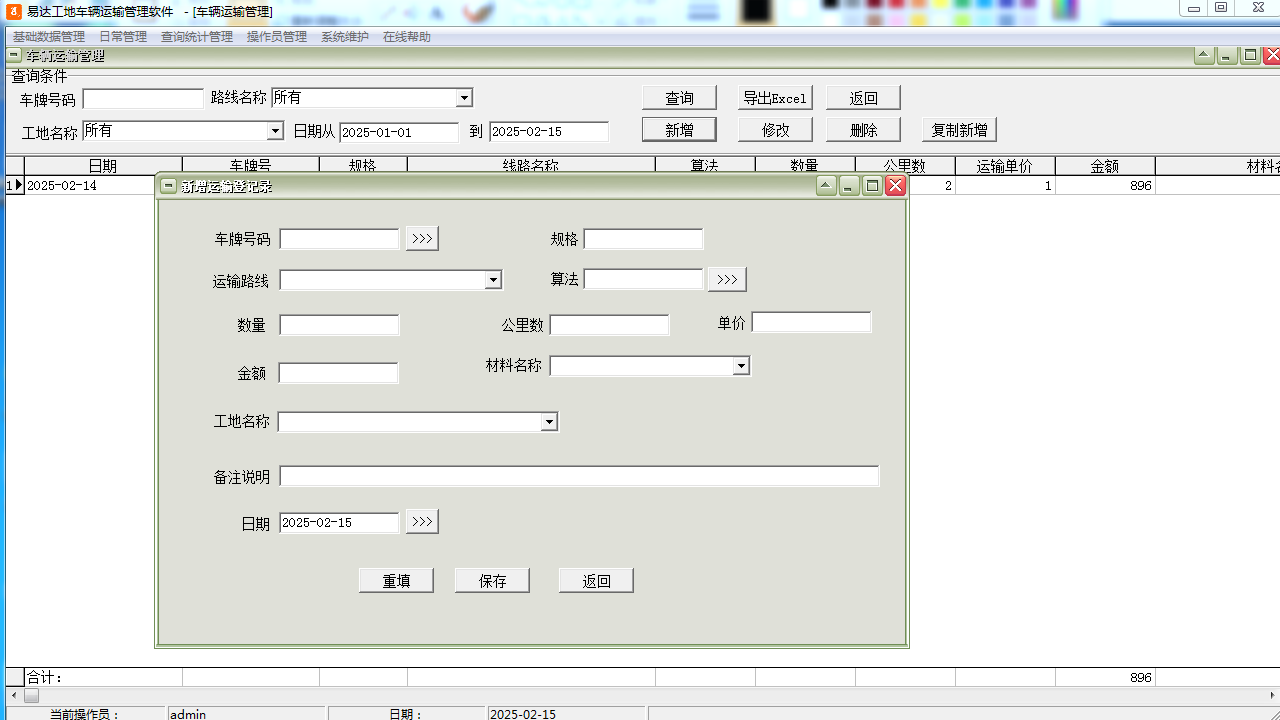Open the 基础数据管理 menu

click(x=49, y=37)
